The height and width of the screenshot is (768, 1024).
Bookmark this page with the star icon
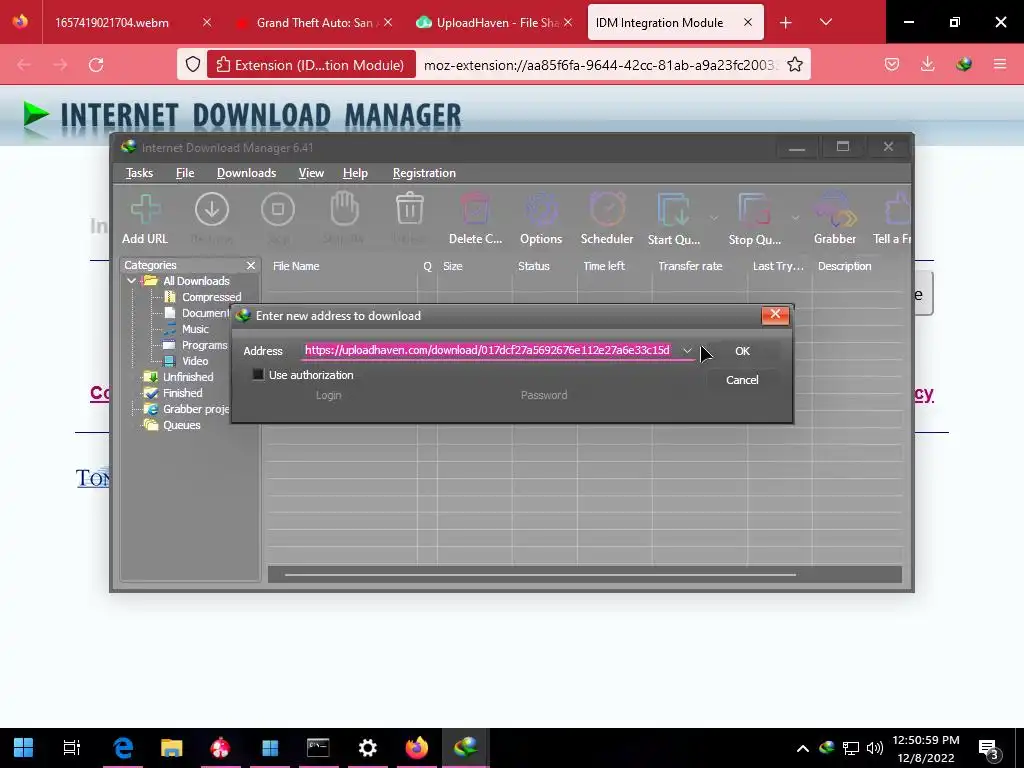pyautogui.click(x=795, y=65)
